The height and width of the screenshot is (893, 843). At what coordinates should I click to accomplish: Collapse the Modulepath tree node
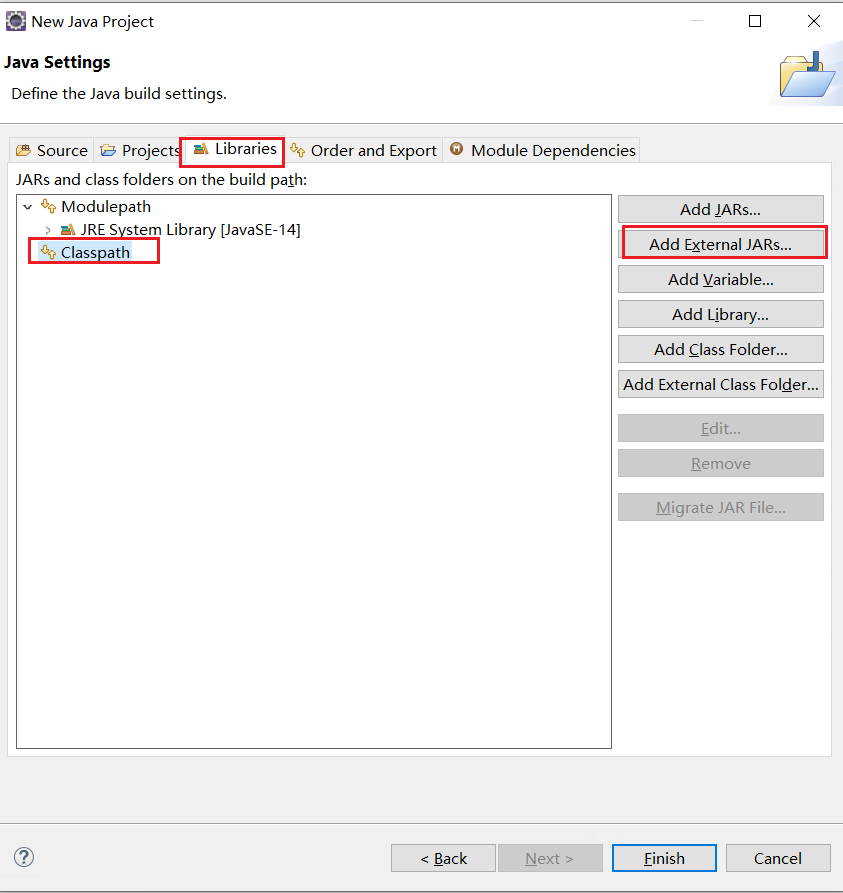point(27,207)
